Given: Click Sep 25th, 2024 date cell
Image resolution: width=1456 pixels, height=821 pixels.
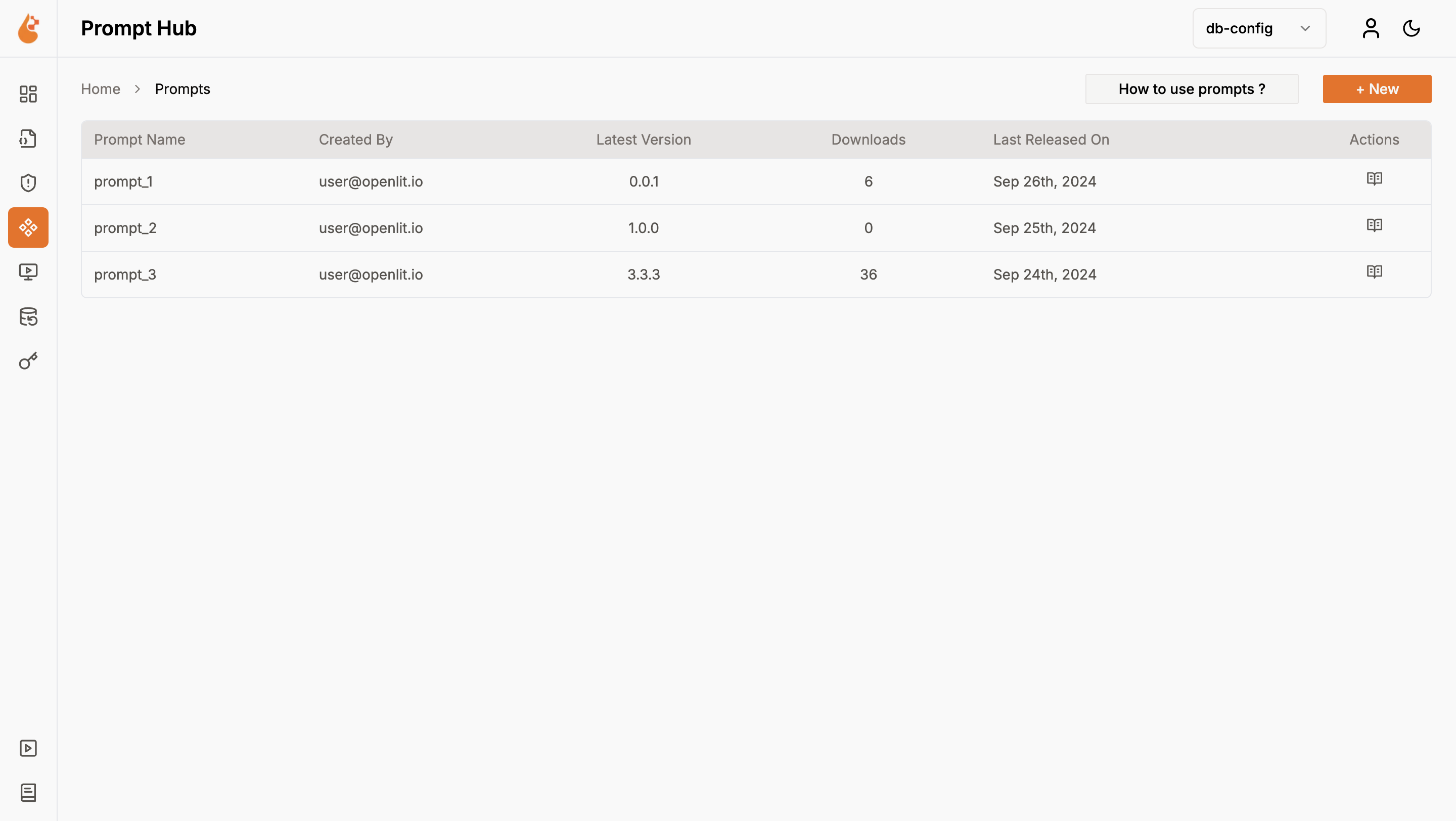Looking at the screenshot, I should pyautogui.click(x=1044, y=227).
